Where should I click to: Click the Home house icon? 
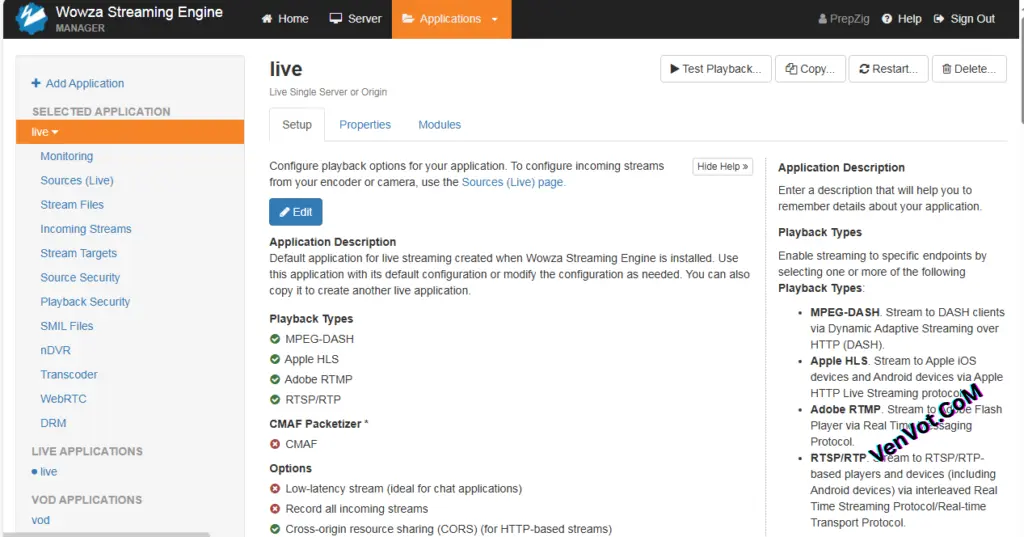pos(266,18)
